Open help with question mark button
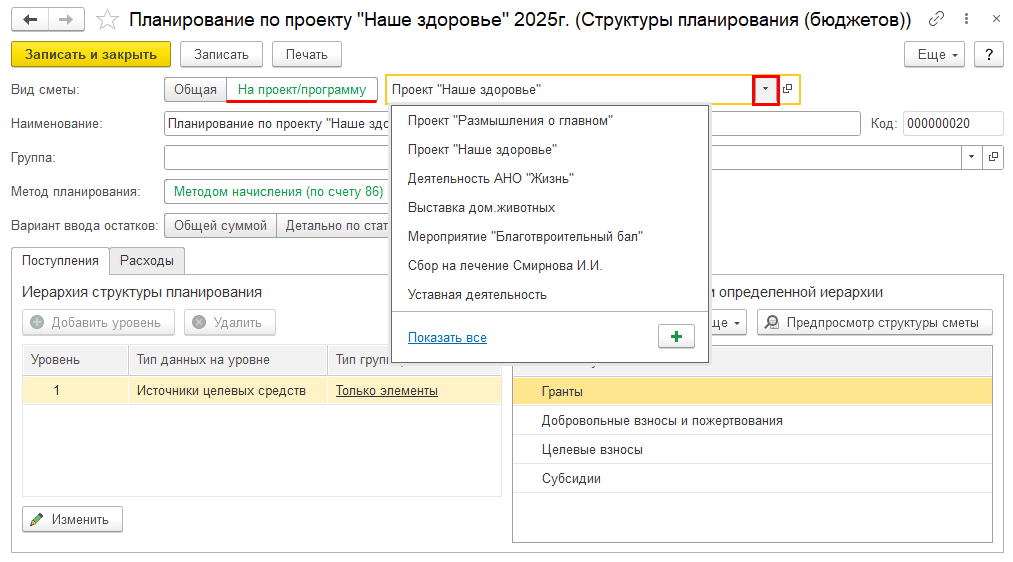Screen dimensions: 1013x562 pyautogui.click(x=988, y=54)
